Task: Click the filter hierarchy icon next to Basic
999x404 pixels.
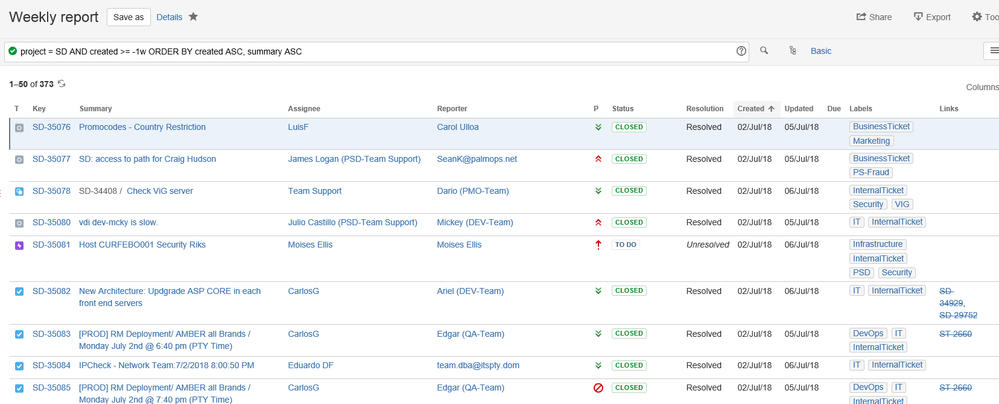Action: (793, 51)
